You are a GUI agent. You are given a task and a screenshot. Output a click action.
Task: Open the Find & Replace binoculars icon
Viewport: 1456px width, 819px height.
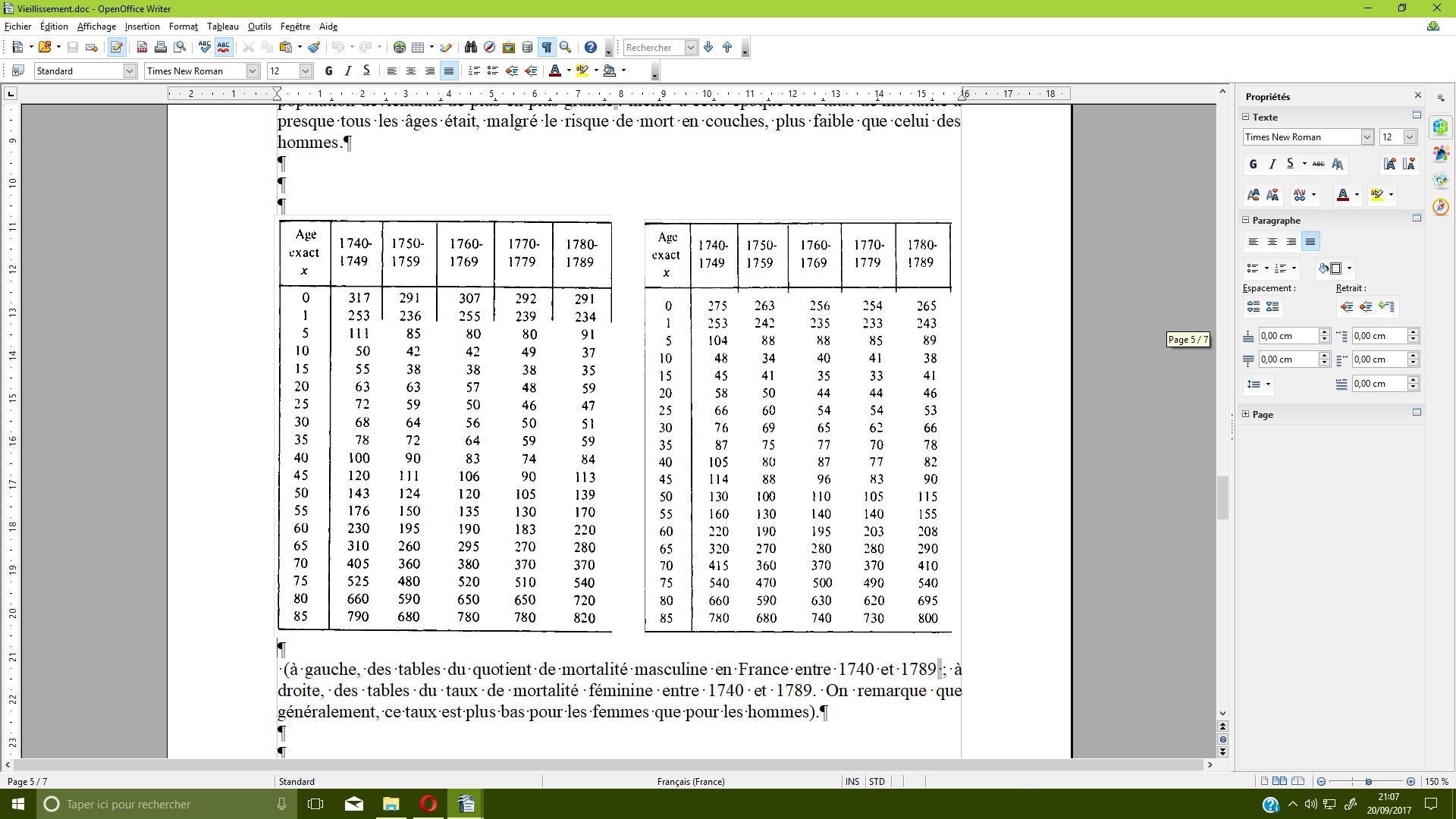coord(470,47)
